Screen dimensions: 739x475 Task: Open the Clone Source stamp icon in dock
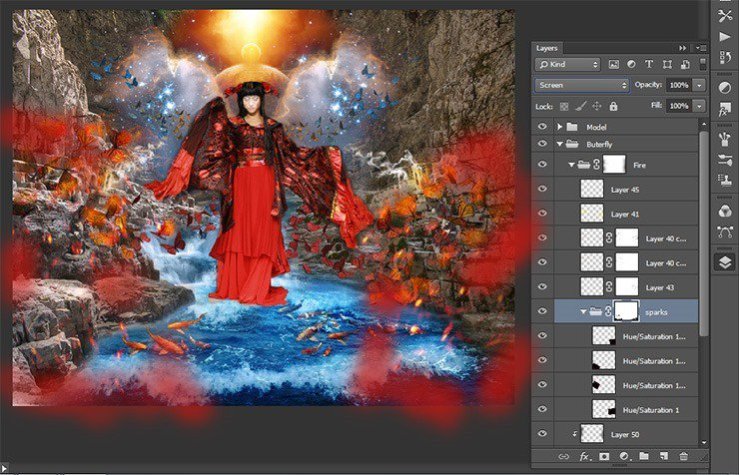(725, 180)
